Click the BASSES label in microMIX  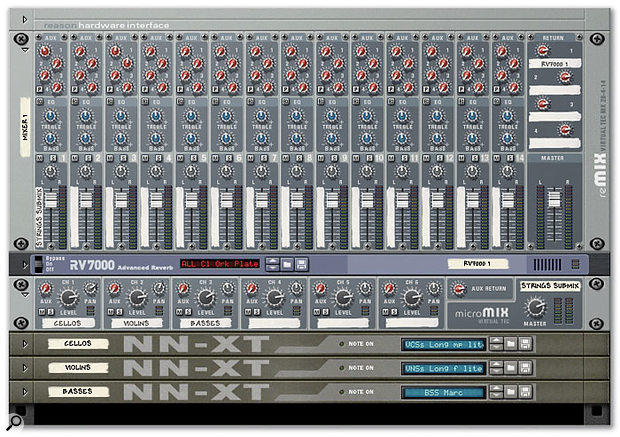coord(205,323)
